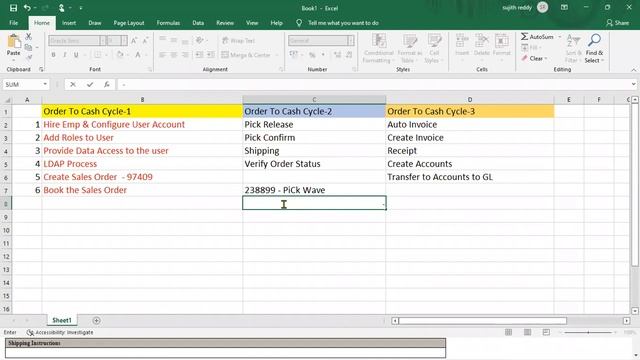Screen dimensions: 640x360
Task: Click the Conditional Formatting icon
Action: click(379, 41)
